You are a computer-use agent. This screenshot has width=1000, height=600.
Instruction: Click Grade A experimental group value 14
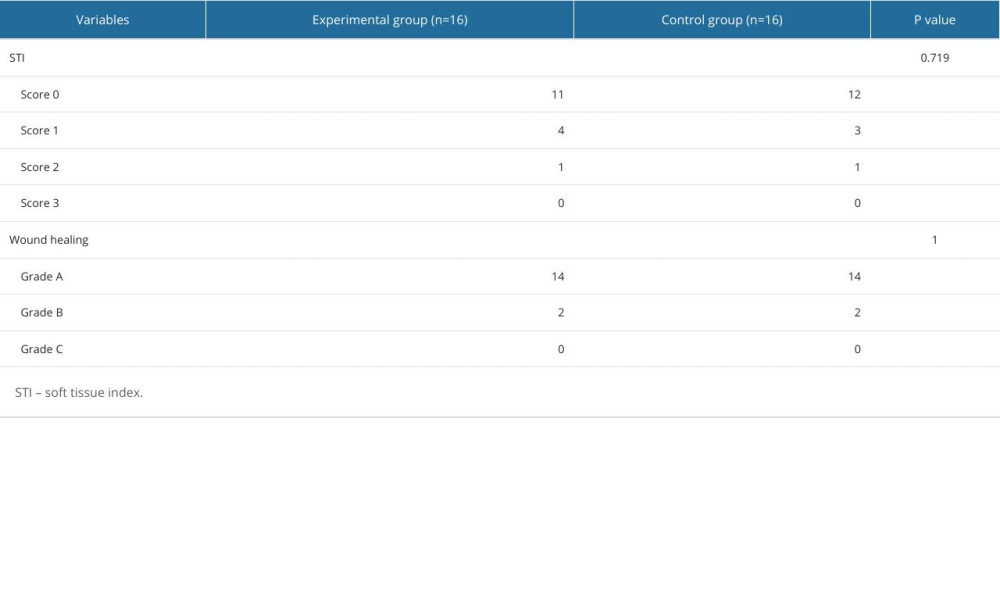tap(557, 277)
